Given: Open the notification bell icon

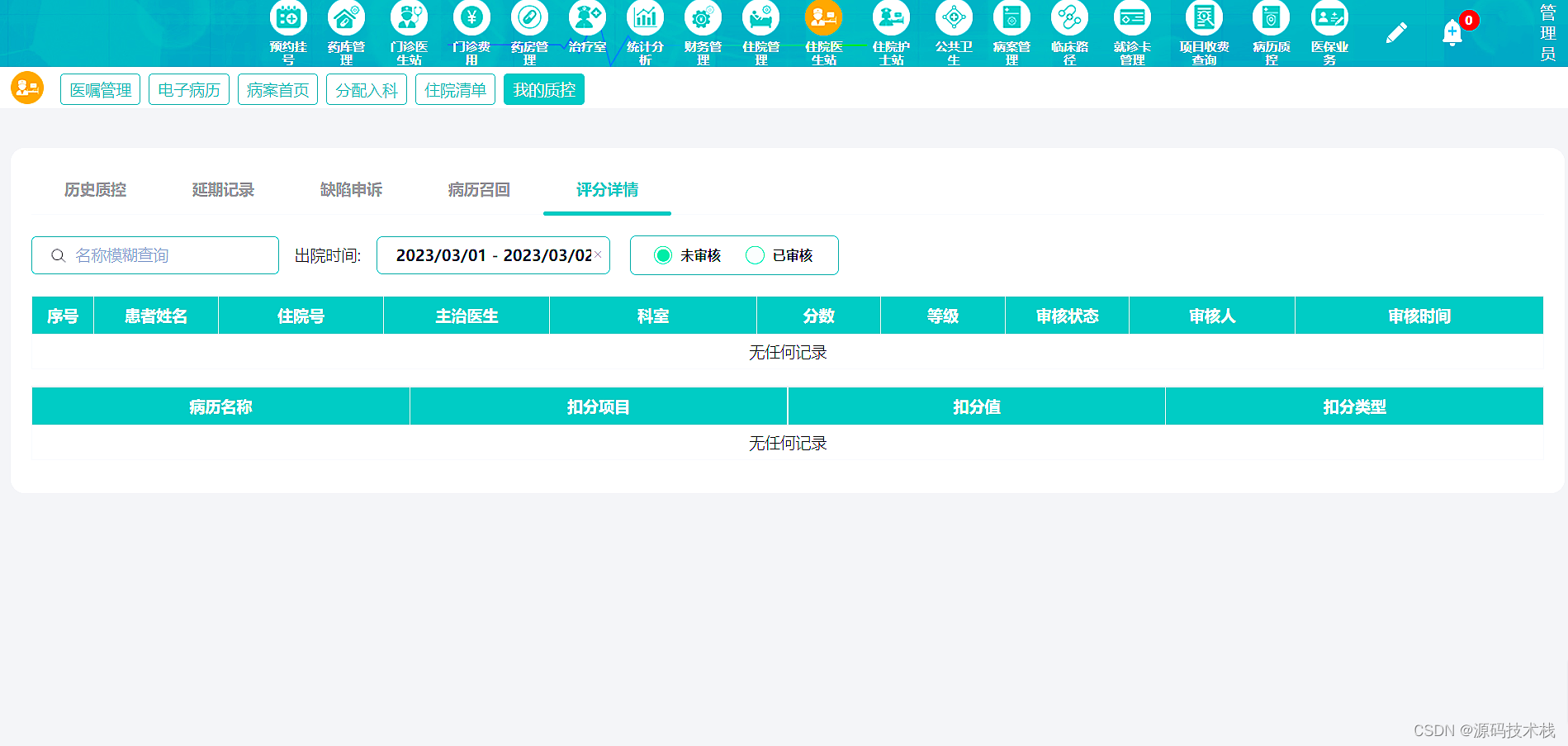Looking at the screenshot, I should (1452, 33).
